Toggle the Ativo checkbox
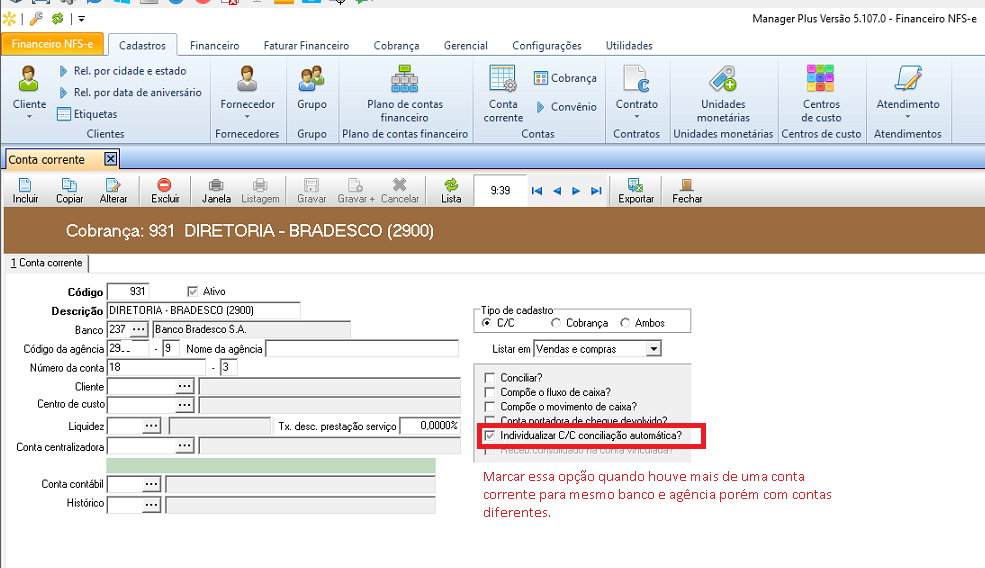The width and height of the screenshot is (985, 568). pos(194,291)
